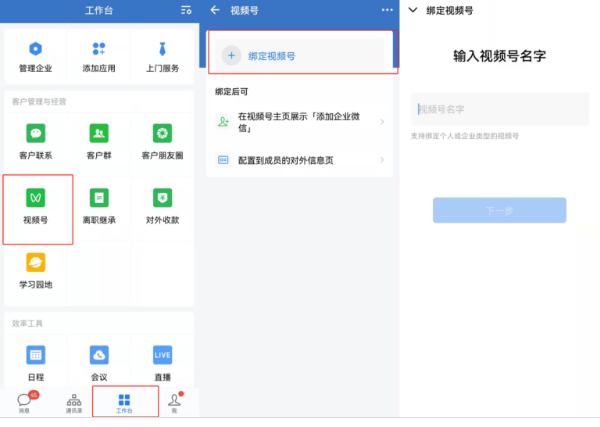Open 离职继承 (Resignation Inheritance) app
The image size is (600, 427).
click(x=98, y=205)
